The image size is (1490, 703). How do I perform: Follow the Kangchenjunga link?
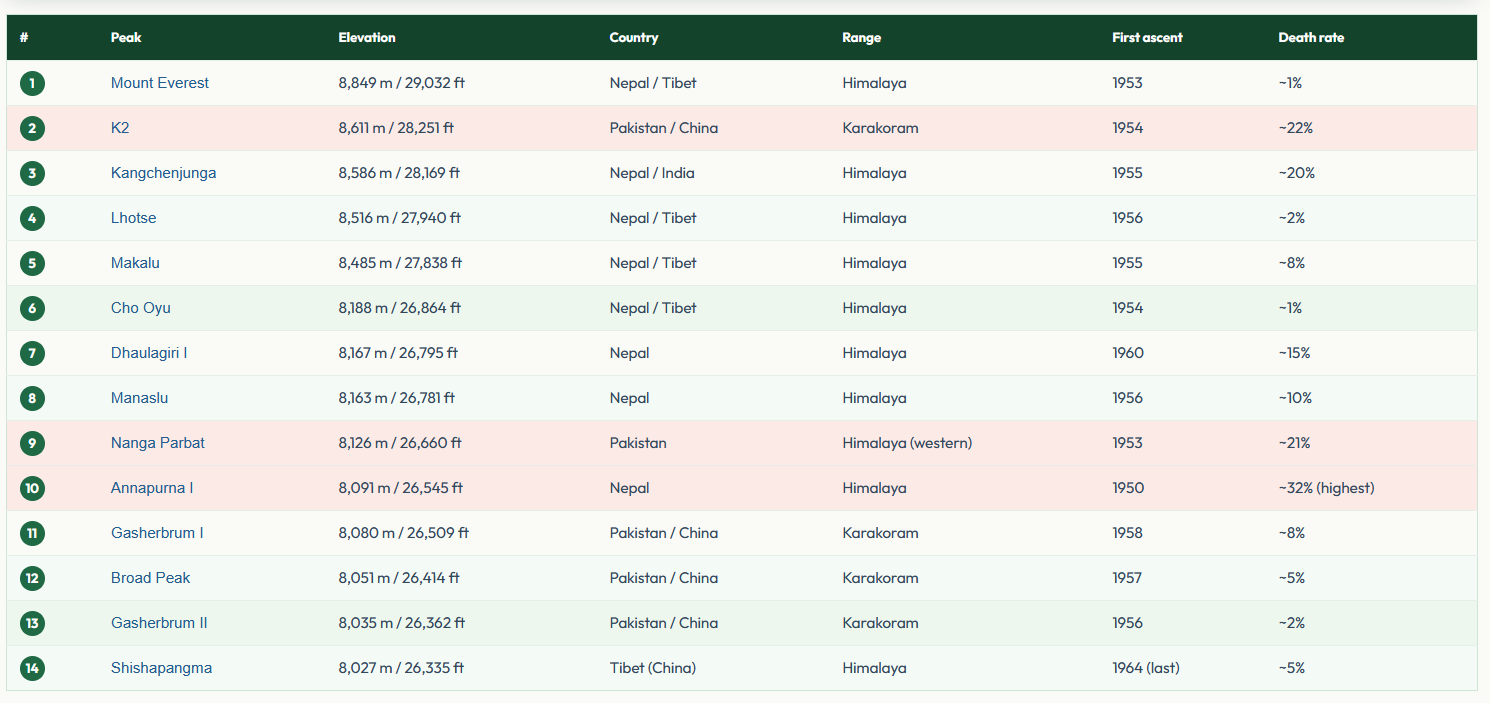click(163, 173)
